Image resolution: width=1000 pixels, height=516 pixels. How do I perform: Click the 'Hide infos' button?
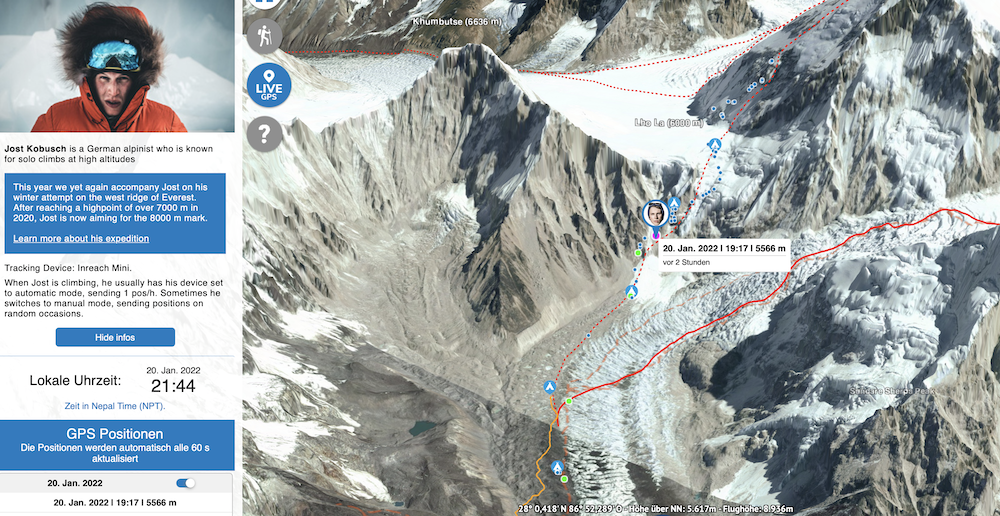coord(115,337)
